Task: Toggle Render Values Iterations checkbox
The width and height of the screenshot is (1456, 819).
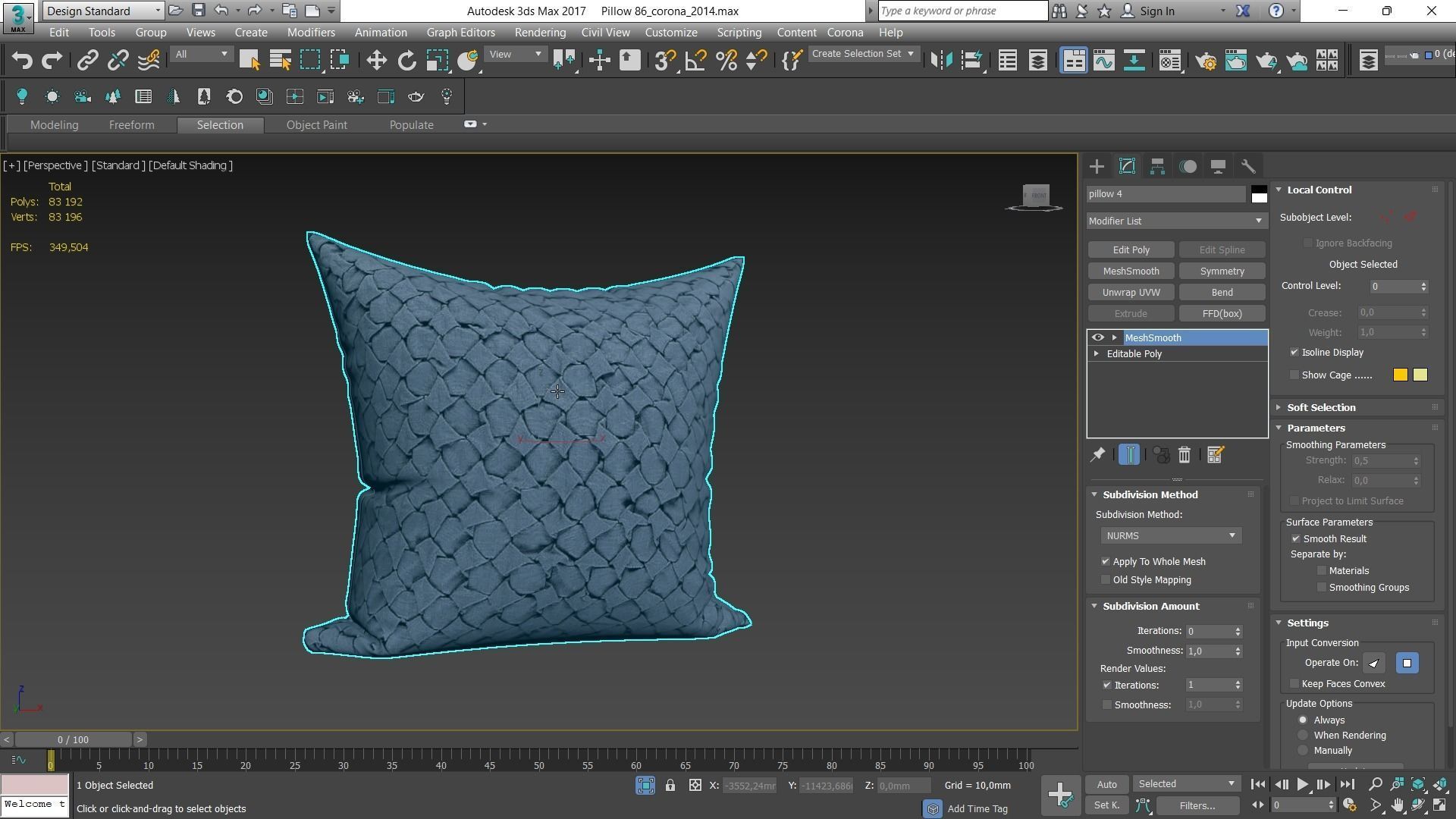Action: click(1107, 686)
